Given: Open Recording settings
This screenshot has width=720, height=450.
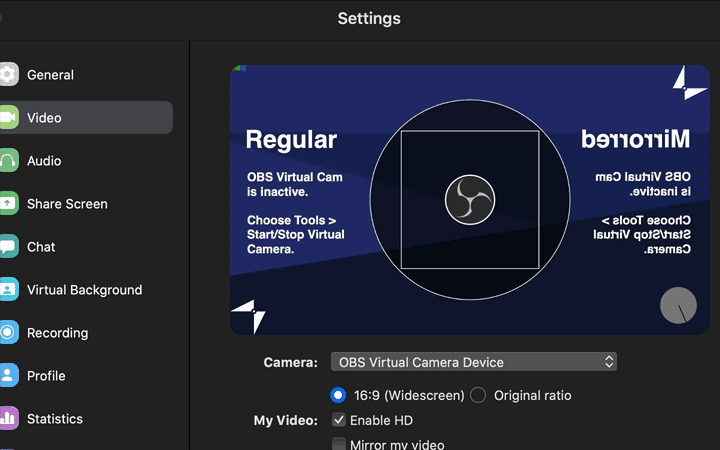Looking at the screenshot, I should coord(57,333).
